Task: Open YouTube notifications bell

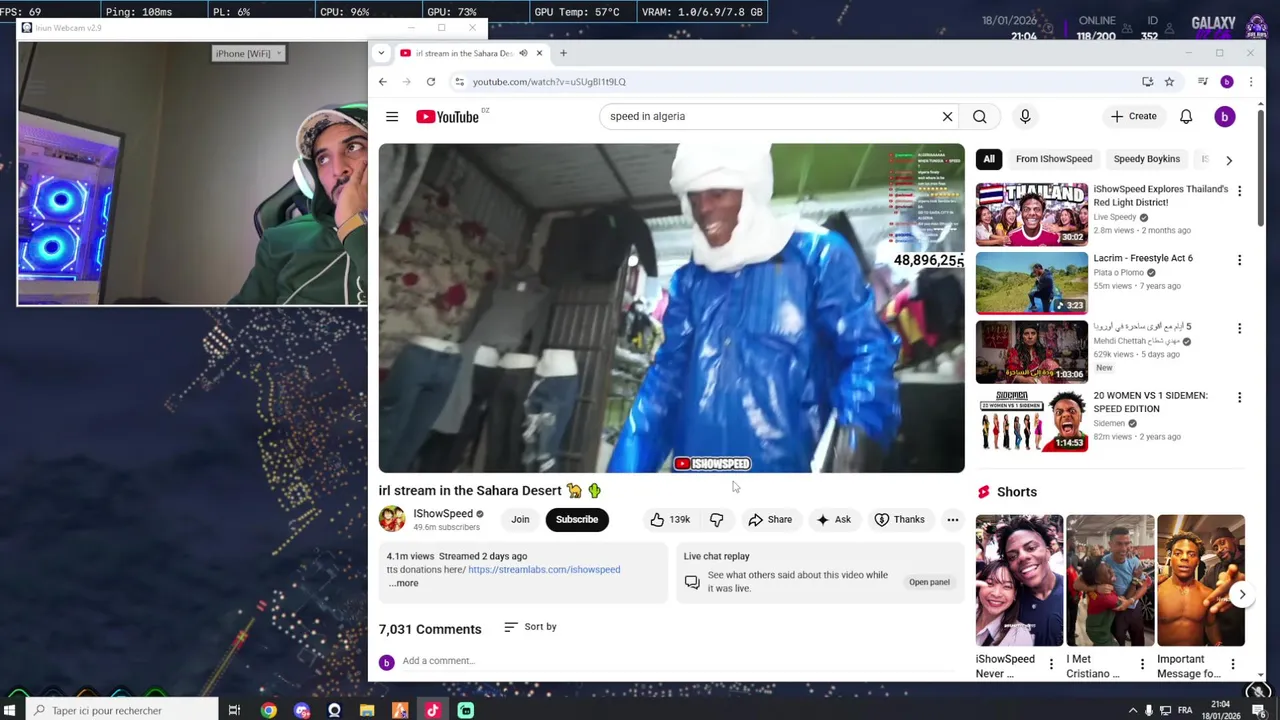Action: [1186, 116]
